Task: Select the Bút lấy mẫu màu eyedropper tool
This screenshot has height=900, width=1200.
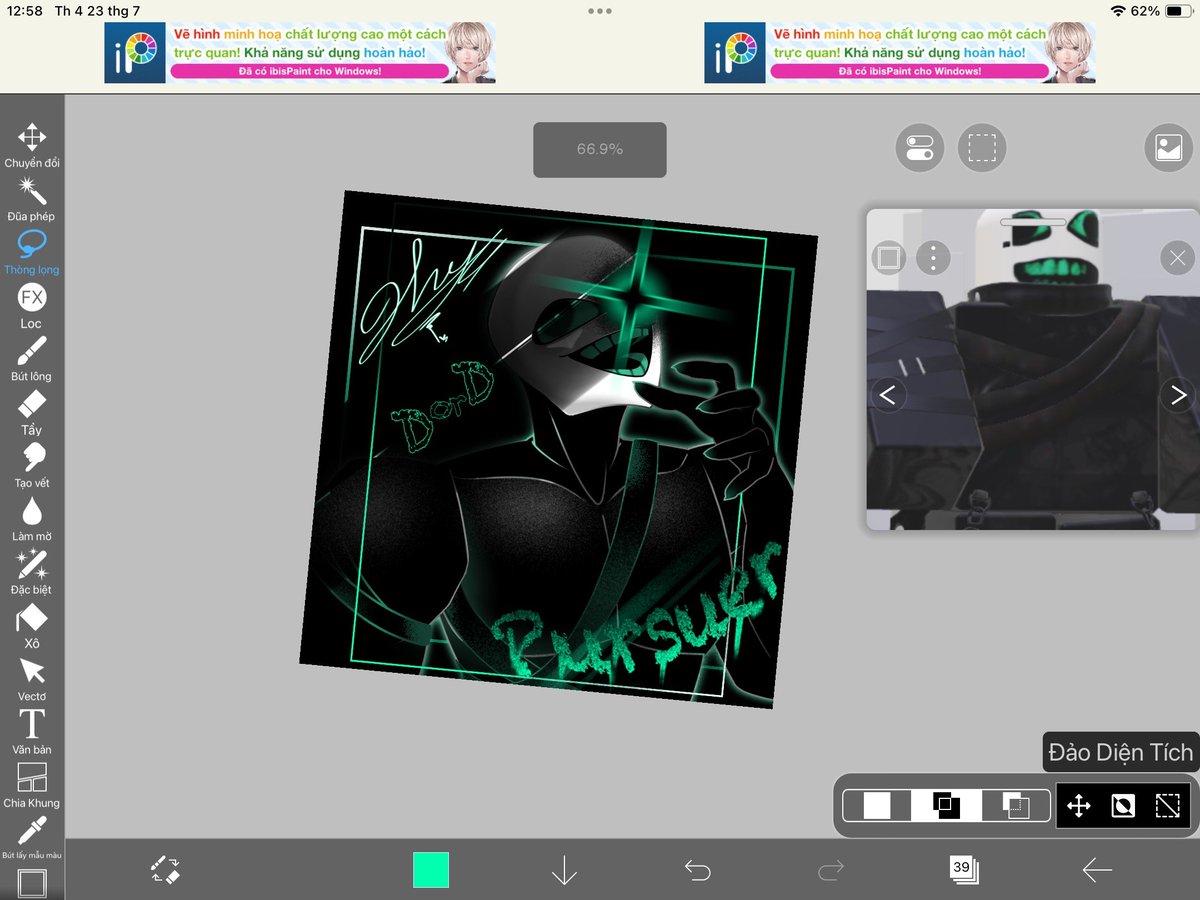Action: point(31,832)
